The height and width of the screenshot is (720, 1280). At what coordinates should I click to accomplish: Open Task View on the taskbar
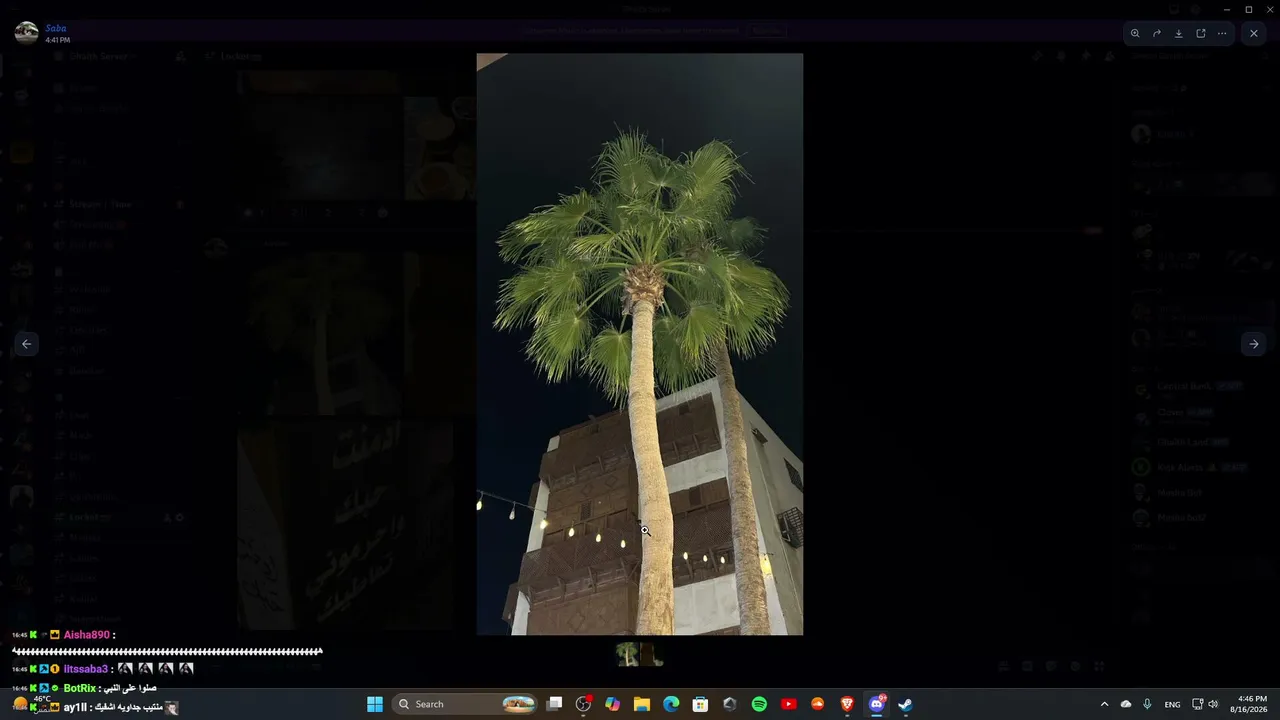tap(555, 704)
